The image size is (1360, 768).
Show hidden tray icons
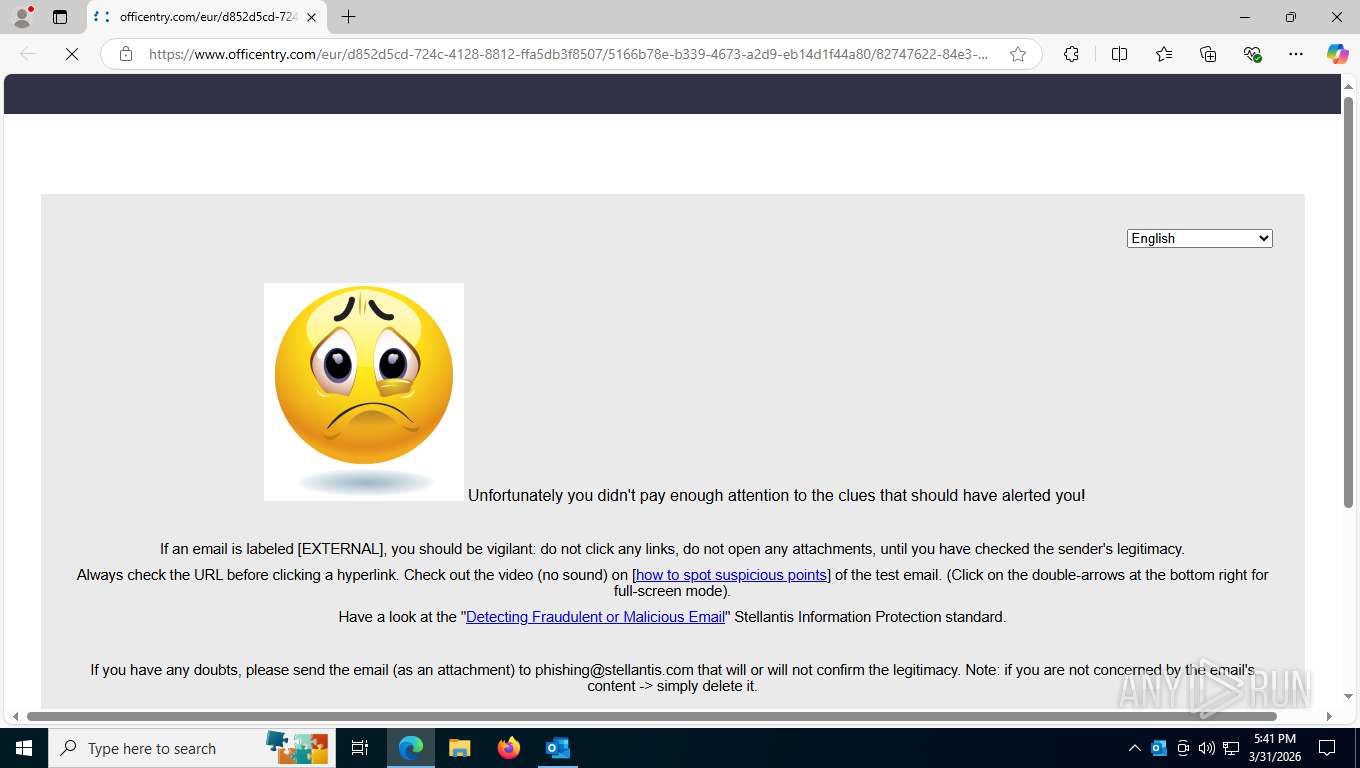[1134, 748]
